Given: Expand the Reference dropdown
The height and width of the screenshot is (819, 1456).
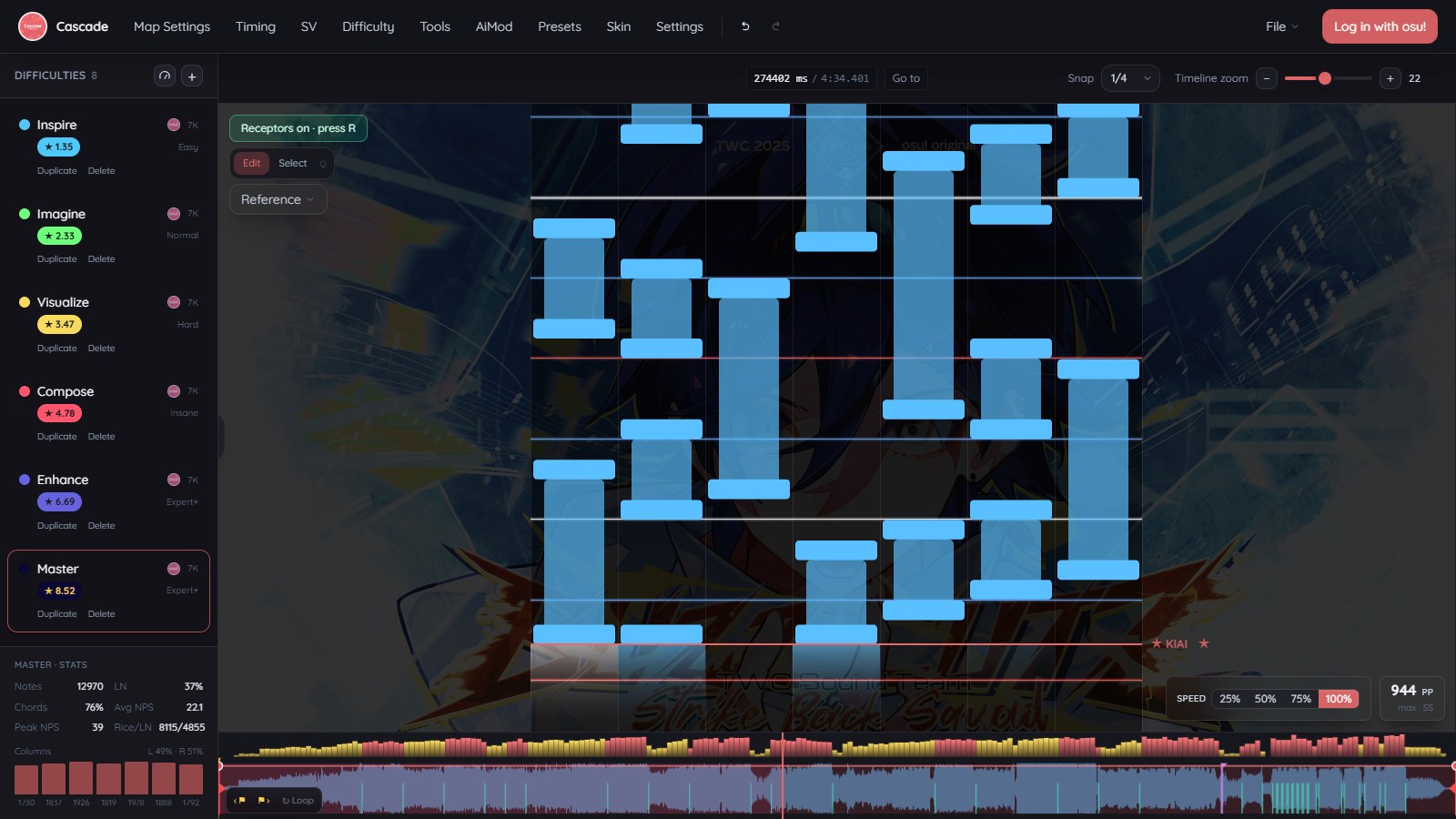Looking at the screenshot, I should 278,199.
